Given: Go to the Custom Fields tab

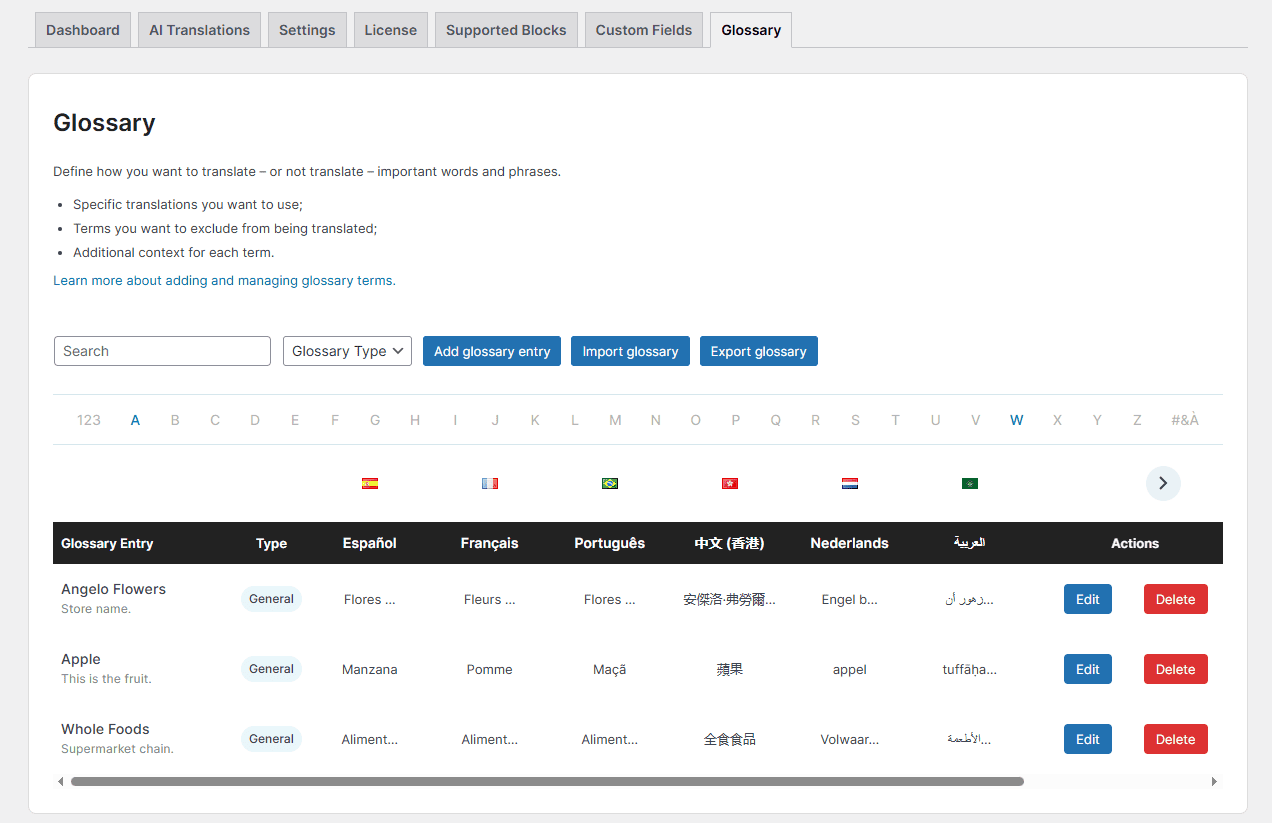Looking at the screenshot, I should coord(643,30).
